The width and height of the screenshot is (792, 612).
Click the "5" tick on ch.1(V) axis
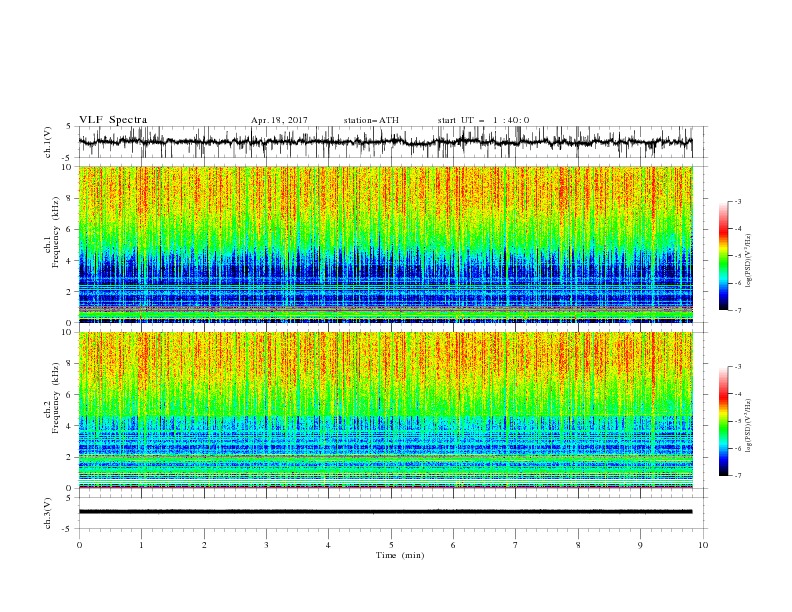pos(69,127)
